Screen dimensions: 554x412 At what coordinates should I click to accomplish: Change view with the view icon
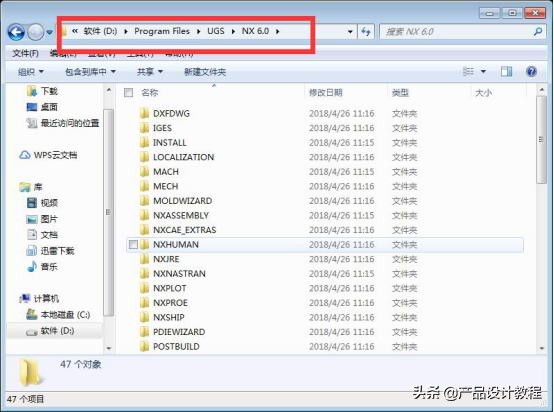tap(468, 72)
